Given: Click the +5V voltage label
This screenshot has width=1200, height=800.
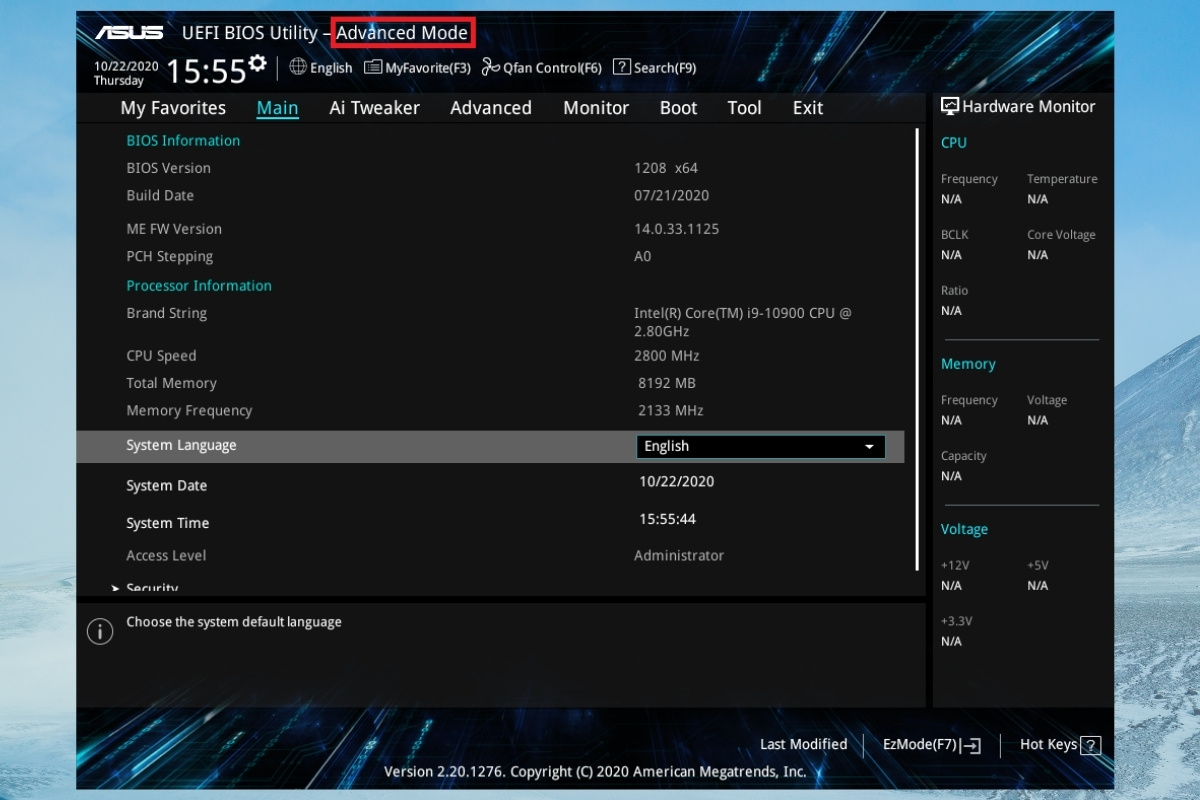Looking at the screenshot, I should point(1038,565).
